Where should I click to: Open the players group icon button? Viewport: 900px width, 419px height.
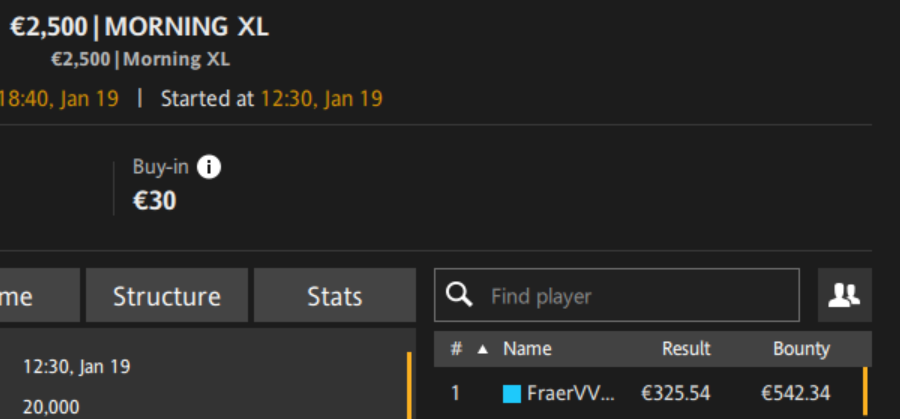point(844,295)
